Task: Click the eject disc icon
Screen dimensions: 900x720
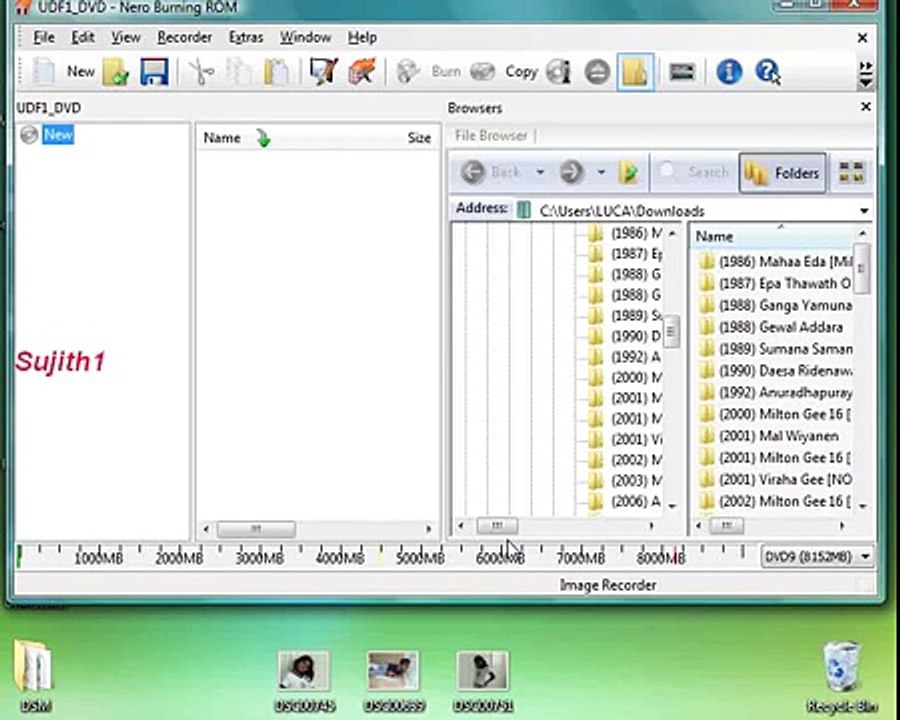Action: 597,72
